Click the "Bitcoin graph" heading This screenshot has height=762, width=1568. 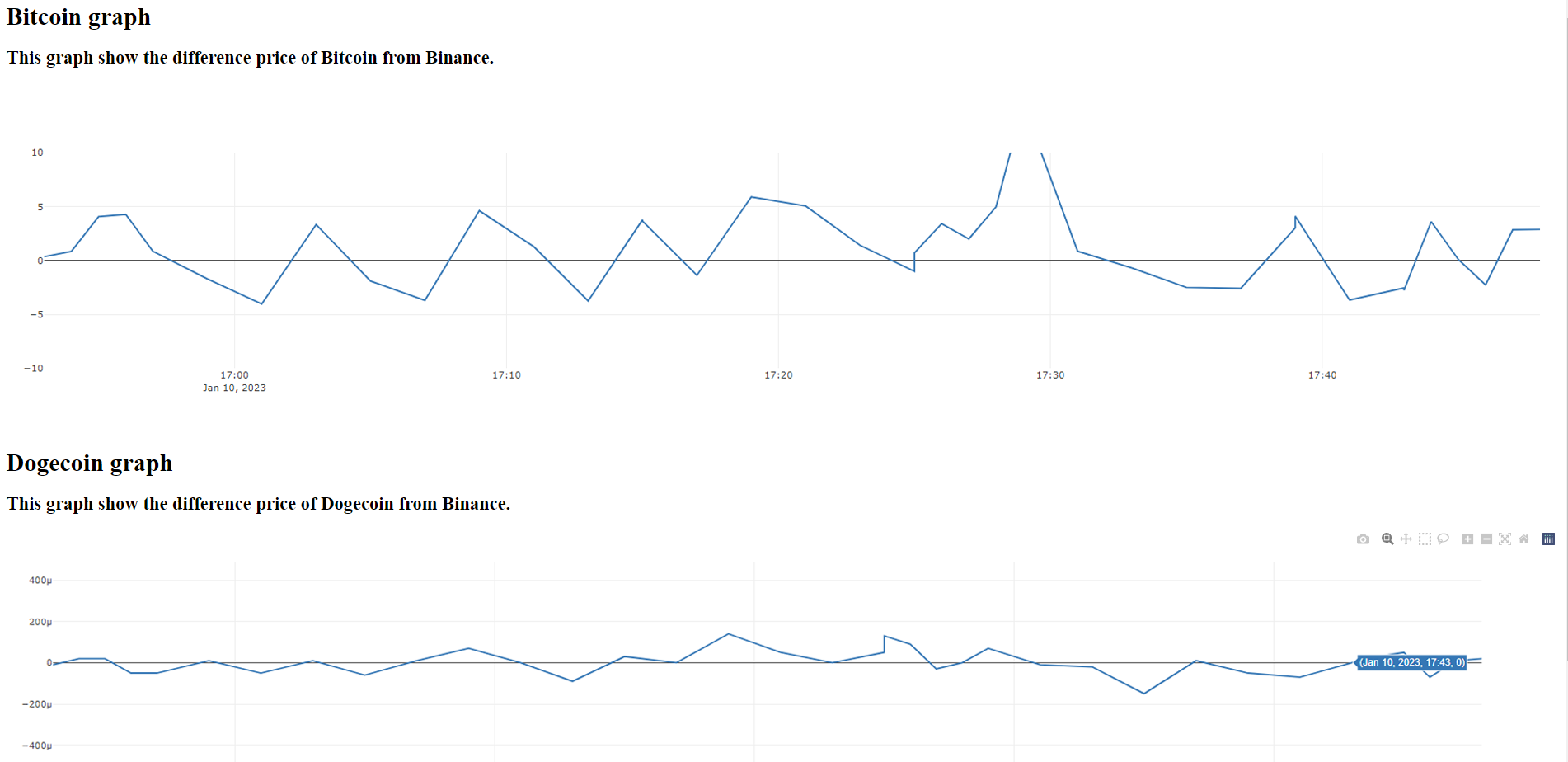coord(78,16)
